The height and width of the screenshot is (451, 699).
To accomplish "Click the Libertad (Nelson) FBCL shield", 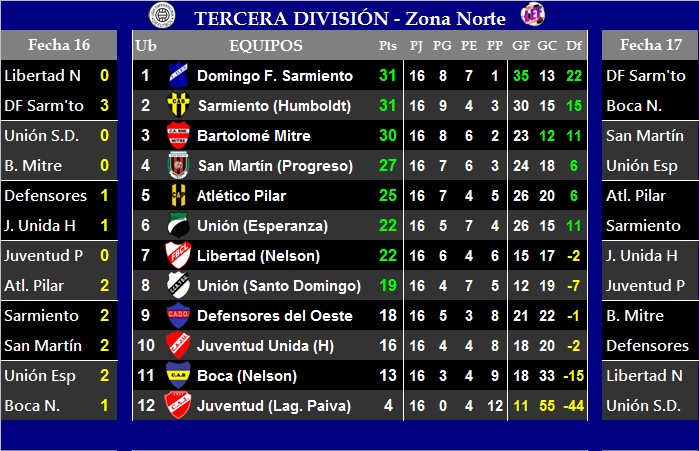I will pos(178,255).
